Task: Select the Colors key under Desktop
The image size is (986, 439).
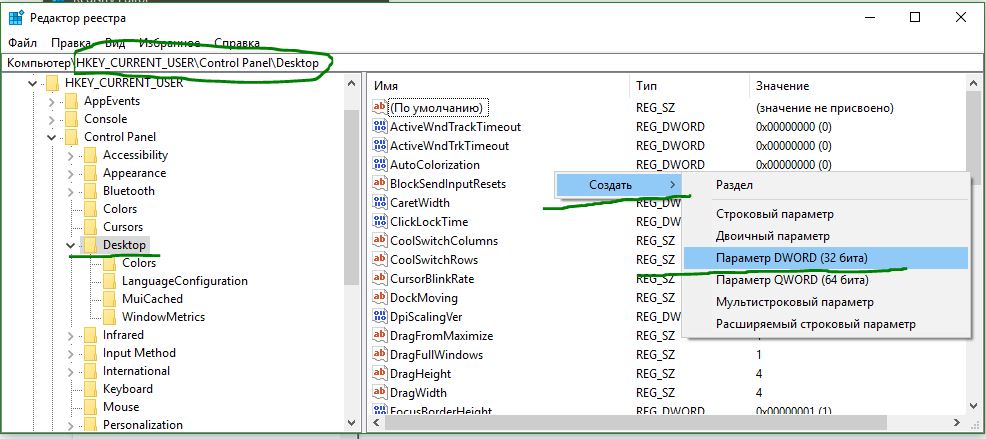Action: pyautogui.click(x=139, y=263)
